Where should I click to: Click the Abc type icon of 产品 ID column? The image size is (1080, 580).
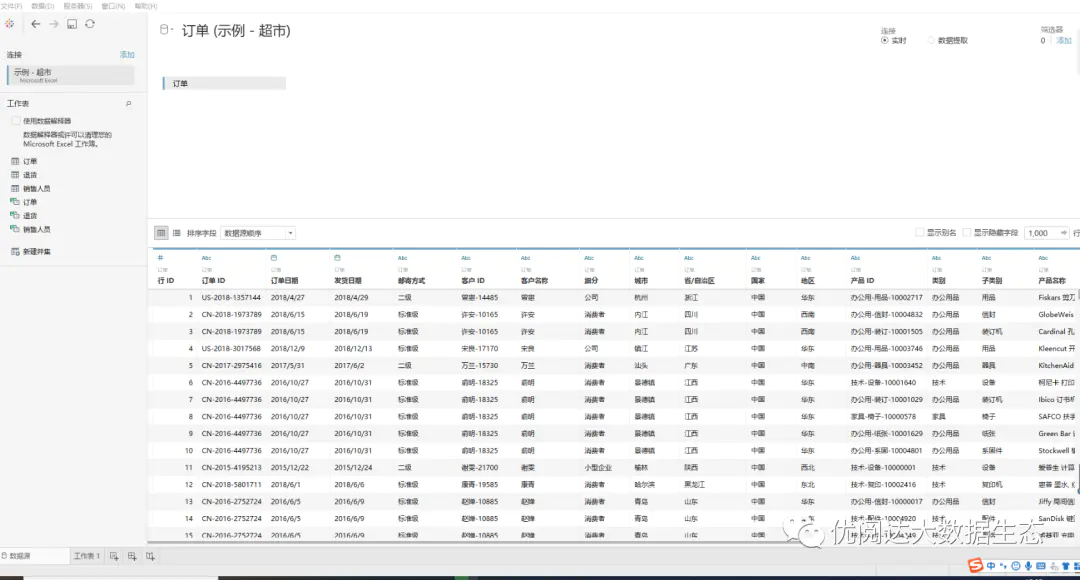(x=855, y=258)
